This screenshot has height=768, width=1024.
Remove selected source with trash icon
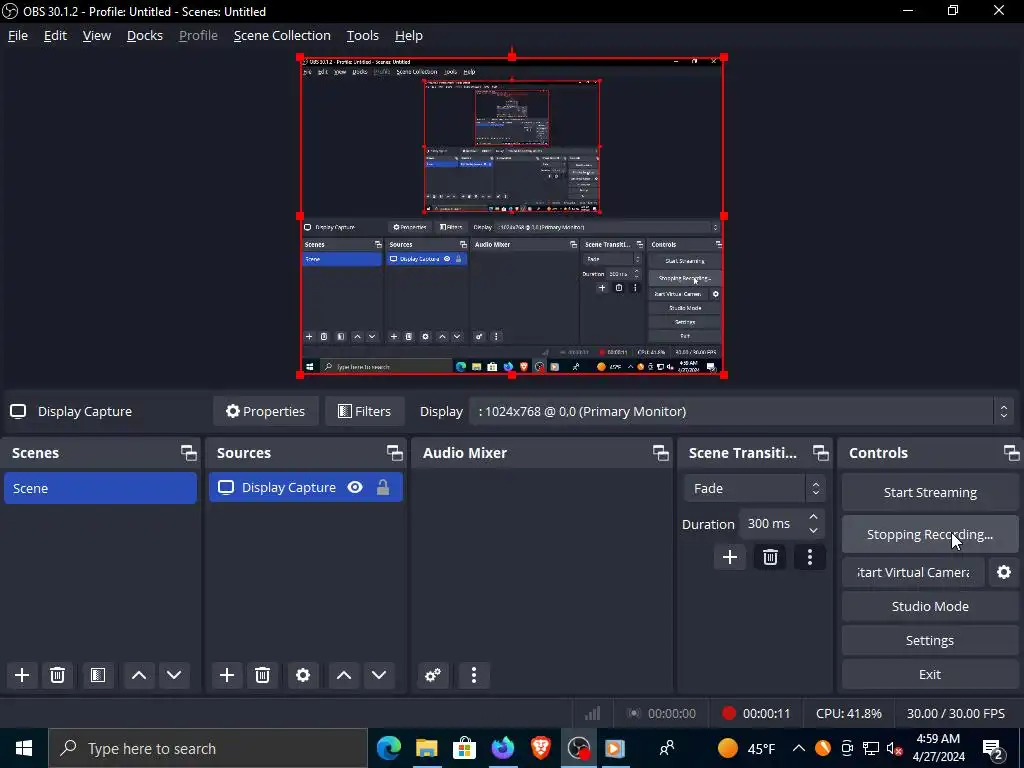pyautogui.click(x=263, y=675)
